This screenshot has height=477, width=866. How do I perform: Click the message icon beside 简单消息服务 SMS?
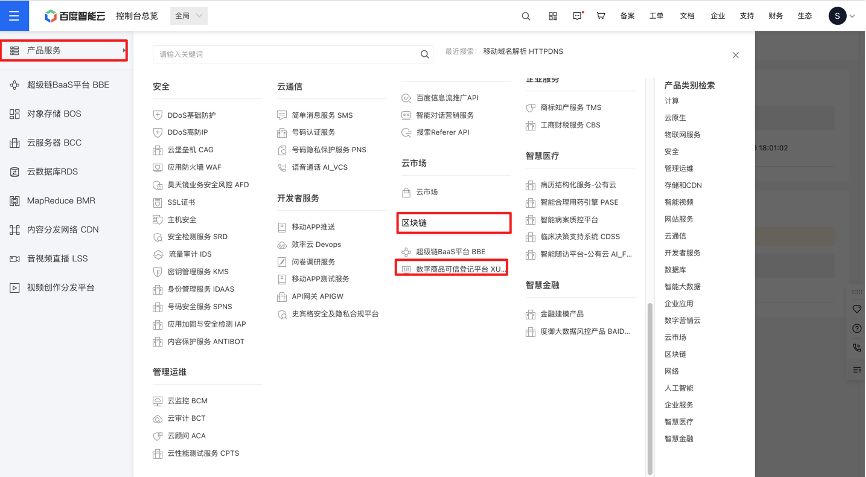(282, 115)
